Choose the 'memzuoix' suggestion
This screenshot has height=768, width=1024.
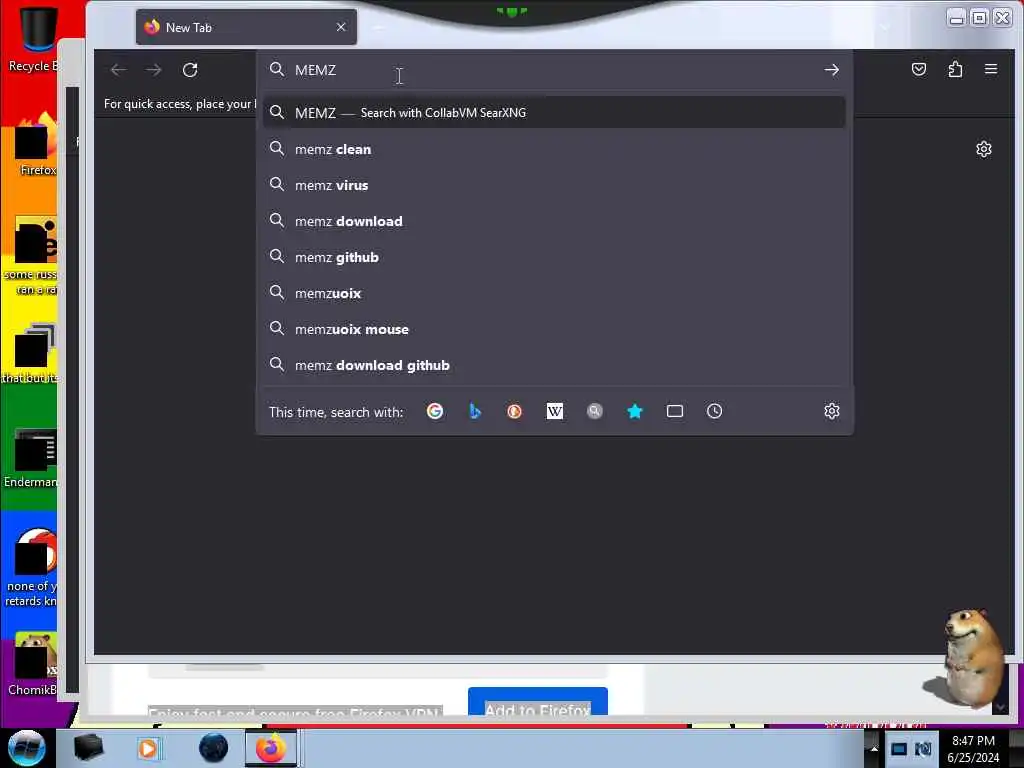tap(554, 293)
